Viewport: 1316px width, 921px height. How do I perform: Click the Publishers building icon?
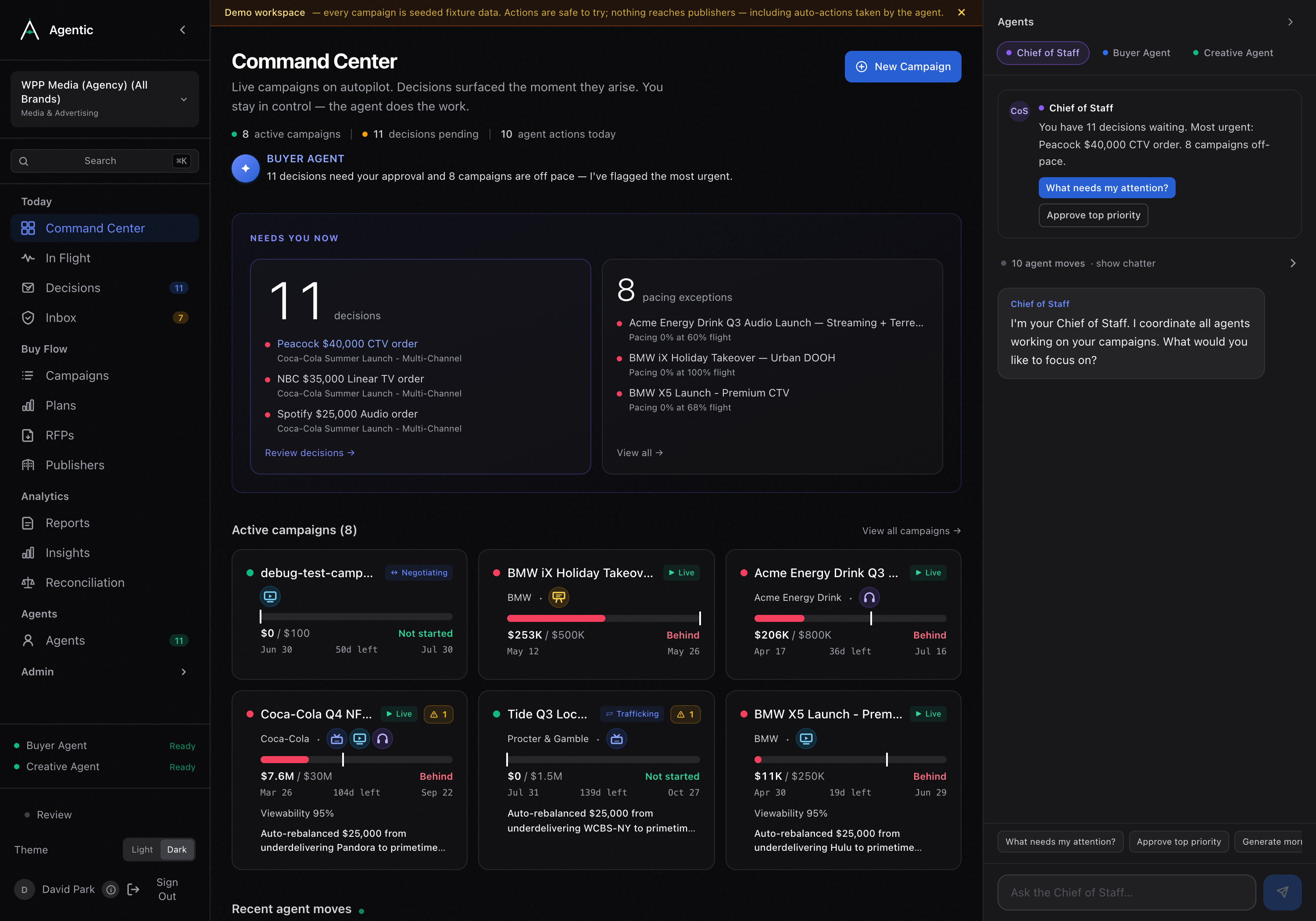tap(28, 465)
